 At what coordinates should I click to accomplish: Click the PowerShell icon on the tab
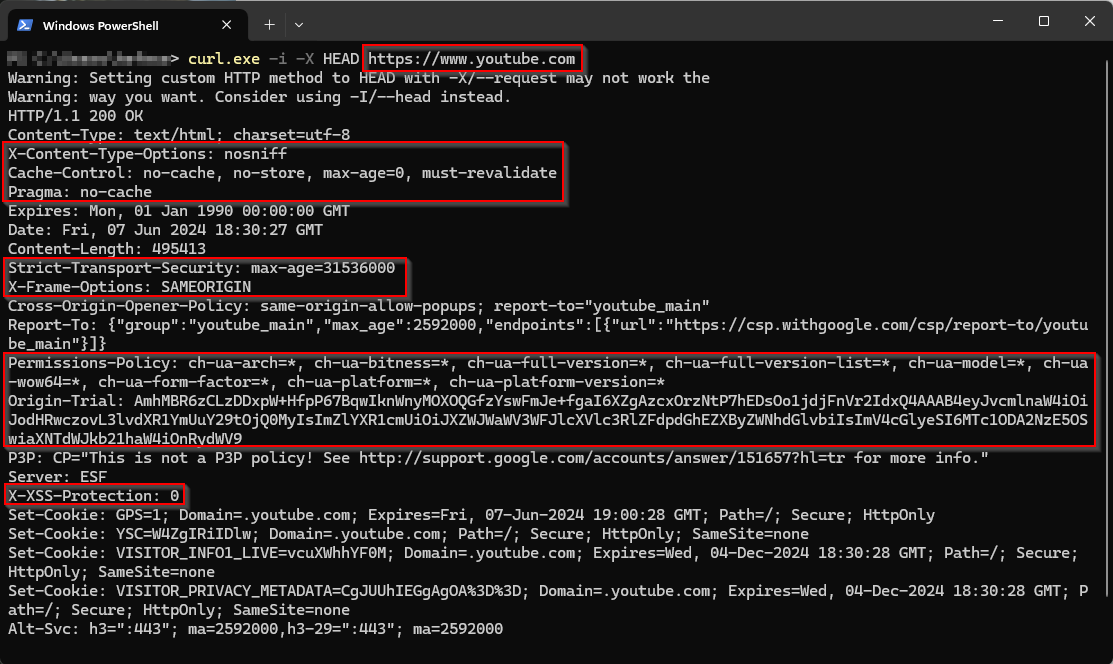pos(25,25)
